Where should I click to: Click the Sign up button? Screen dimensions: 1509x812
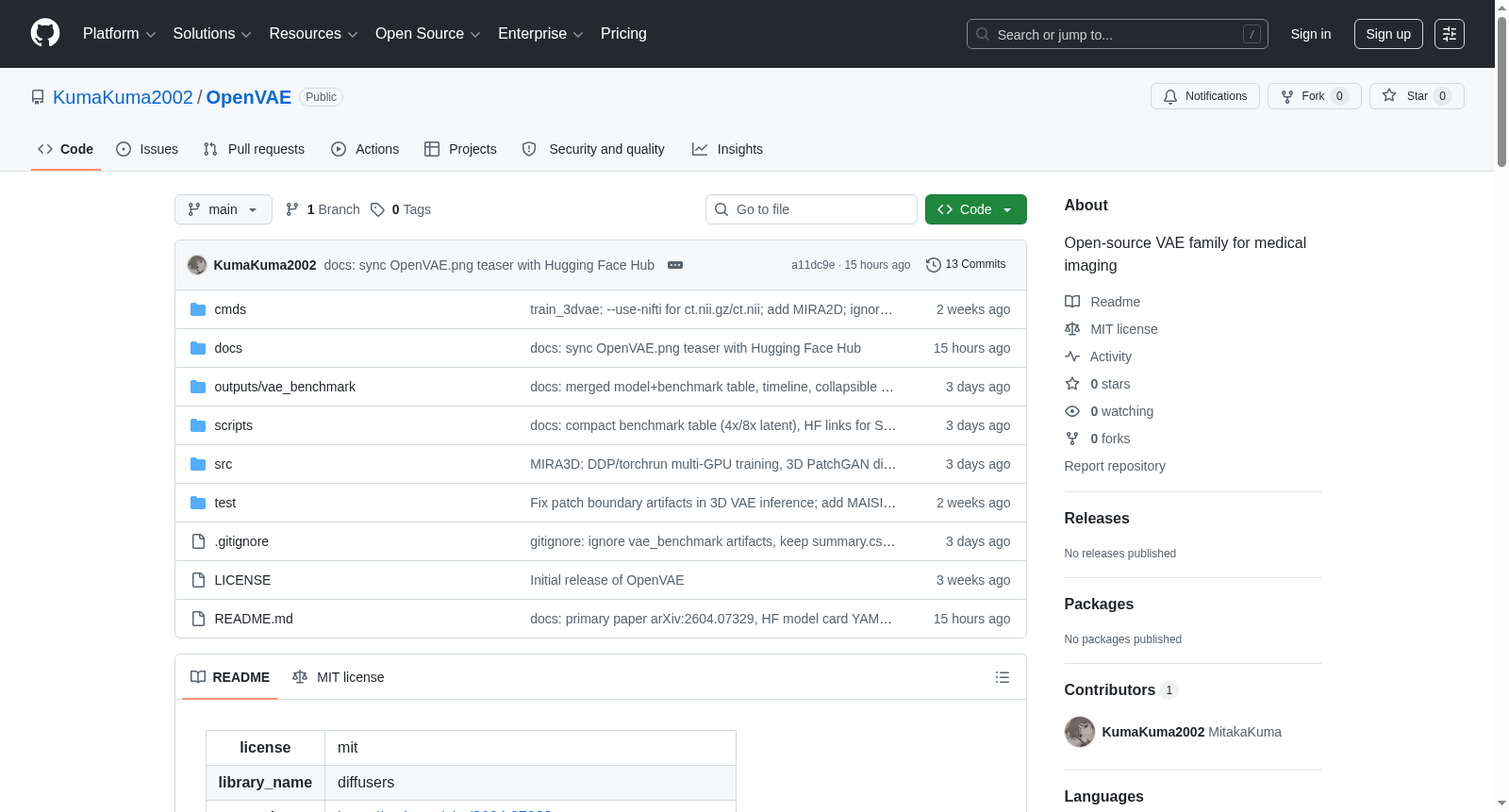[1388, 34]
